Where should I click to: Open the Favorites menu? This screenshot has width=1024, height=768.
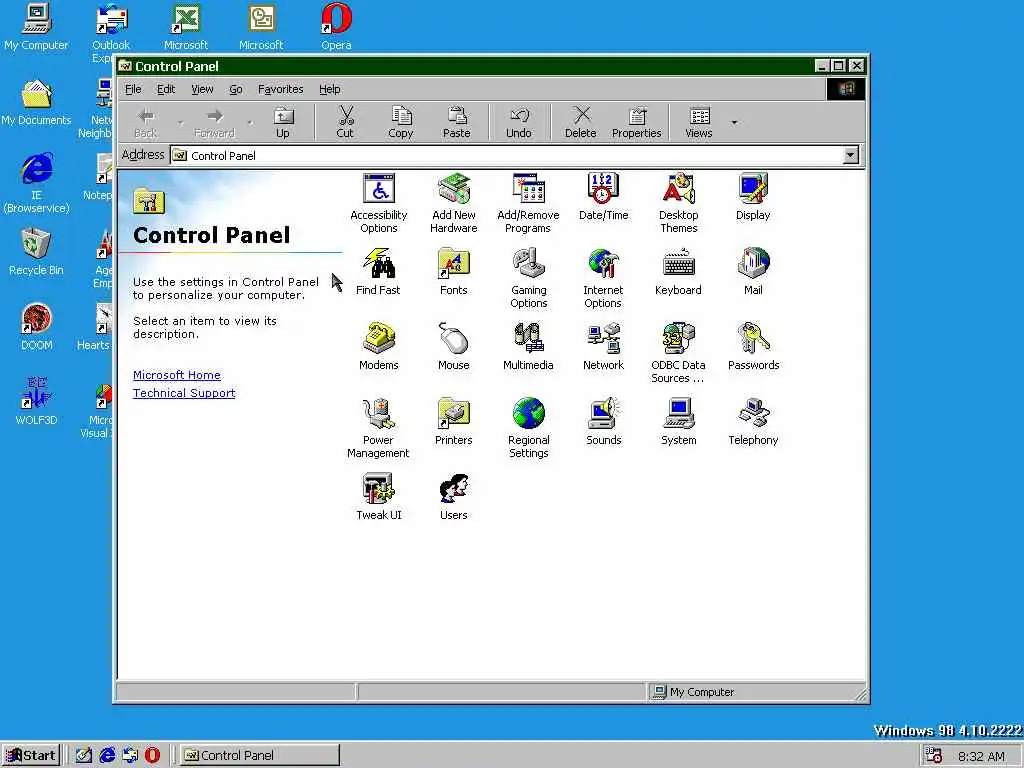[x=281, y=89]
